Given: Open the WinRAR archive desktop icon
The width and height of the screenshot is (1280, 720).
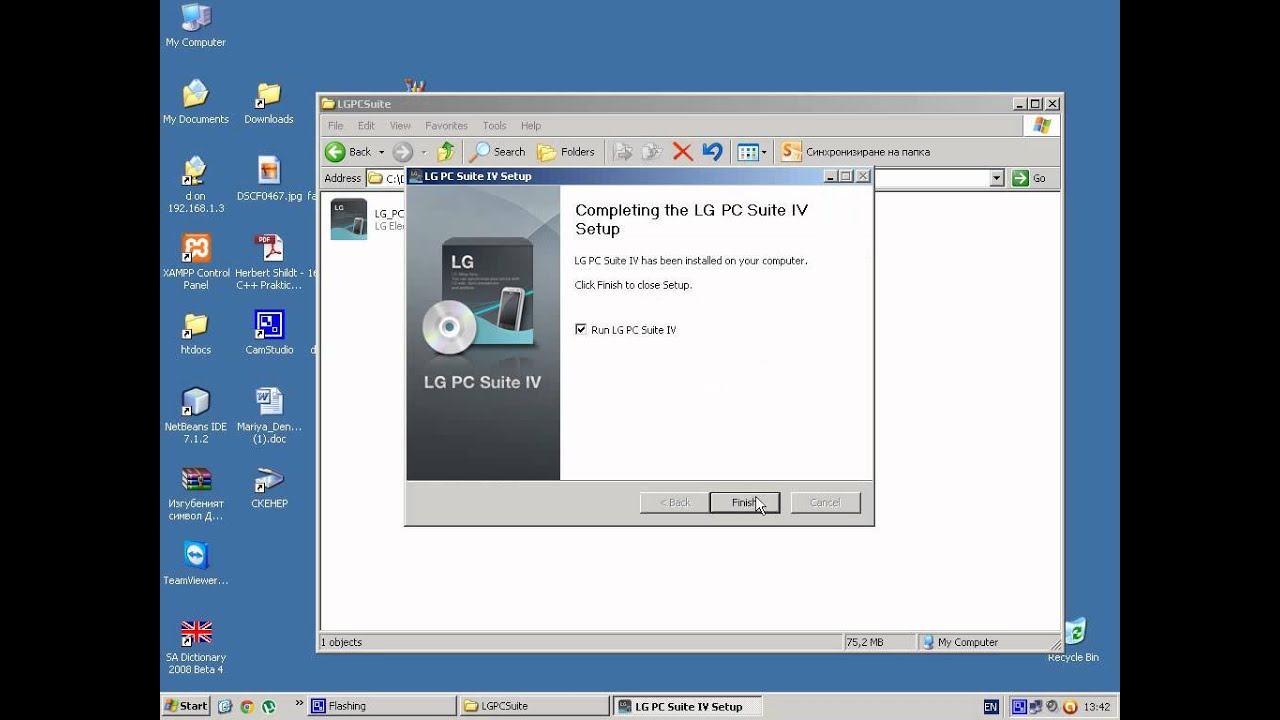Looking at the screenshot, I should (x=196, y=492).
